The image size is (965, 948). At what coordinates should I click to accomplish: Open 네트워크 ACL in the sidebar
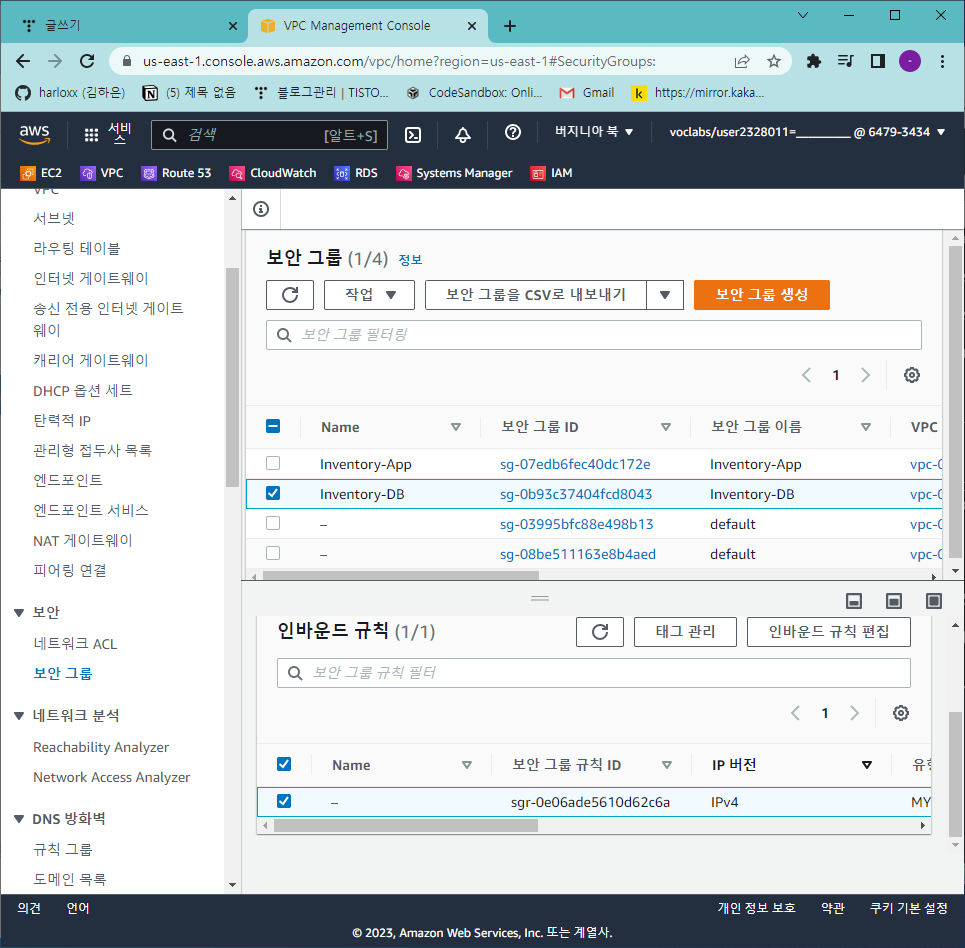click(75, 644)
